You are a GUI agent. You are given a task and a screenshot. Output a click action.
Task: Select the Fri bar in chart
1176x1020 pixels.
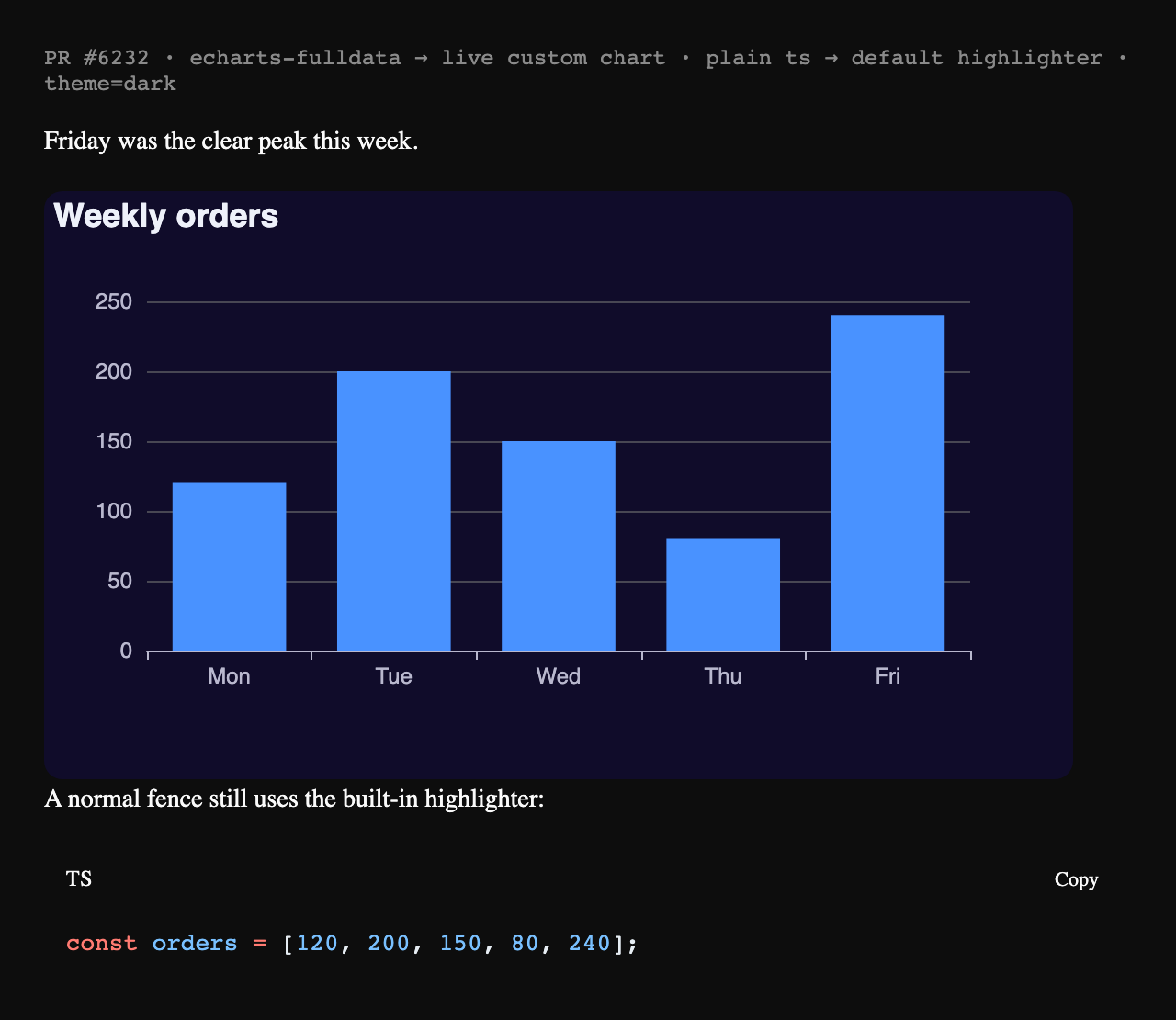(888, 483)
